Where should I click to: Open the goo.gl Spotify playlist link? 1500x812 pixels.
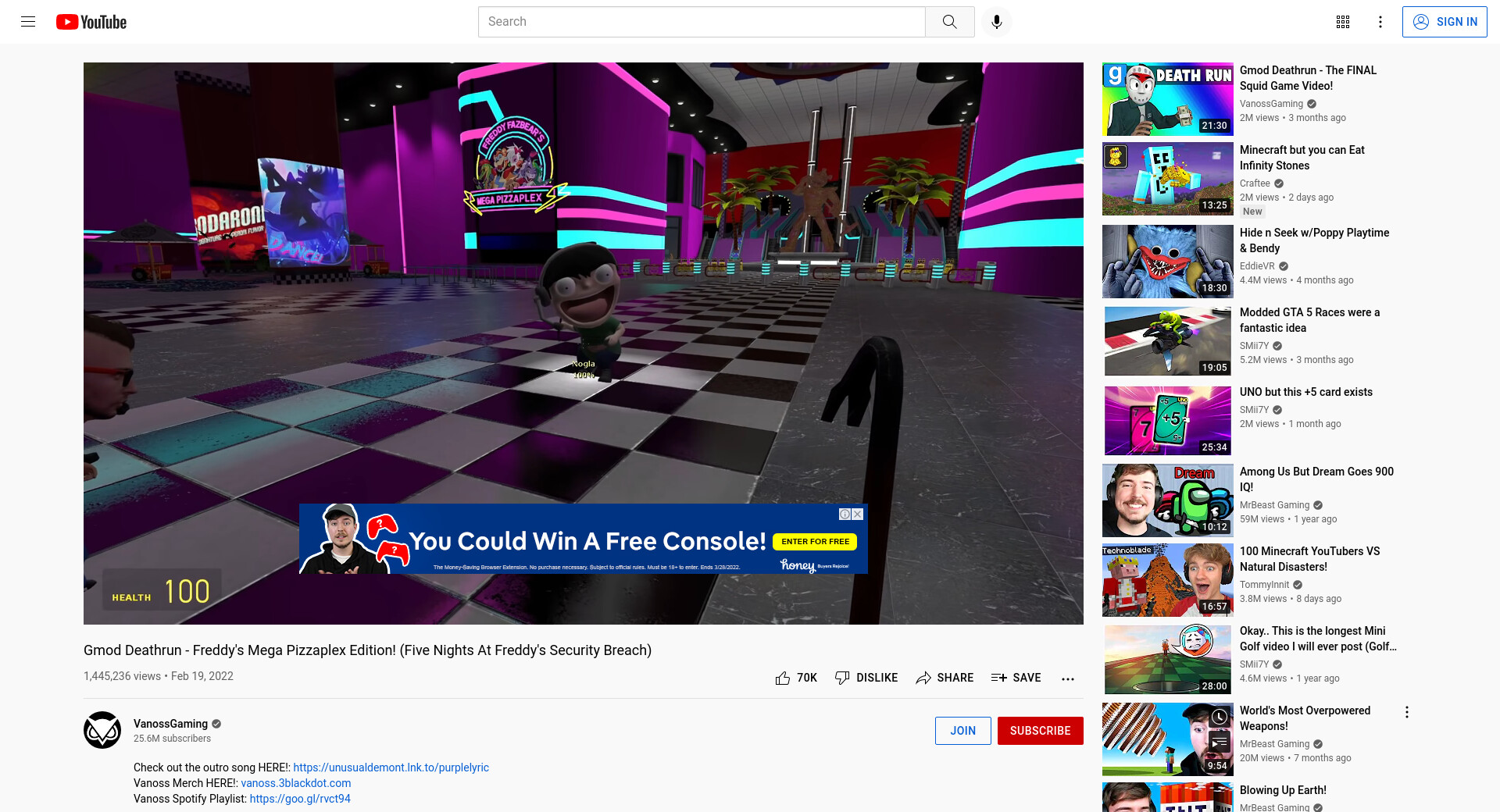point(300,799)
